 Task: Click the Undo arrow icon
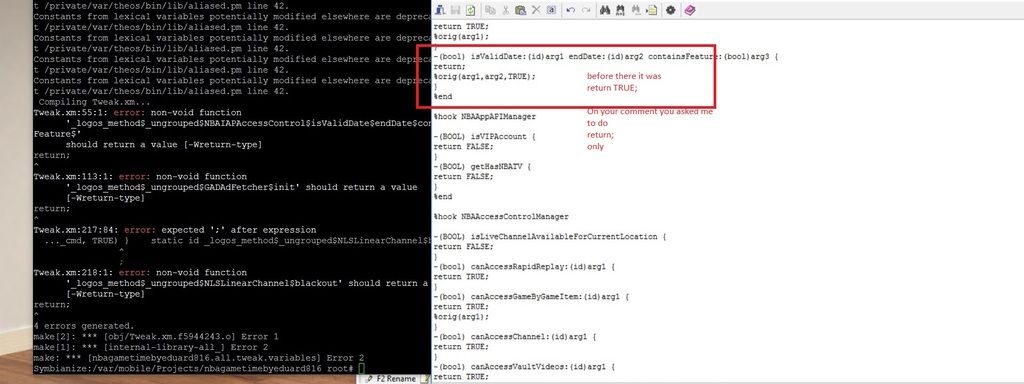pyautogui.click(x=570, y=10)
